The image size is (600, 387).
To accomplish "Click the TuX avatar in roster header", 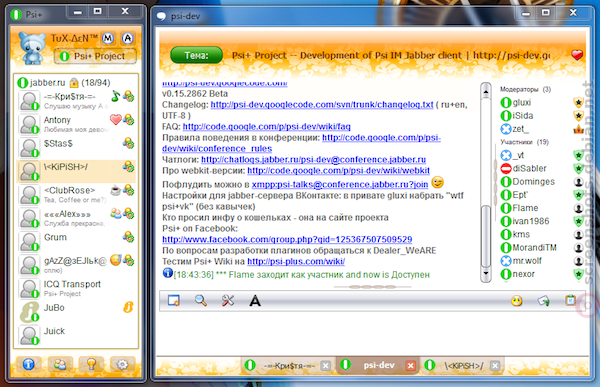I will coord(33,47).
